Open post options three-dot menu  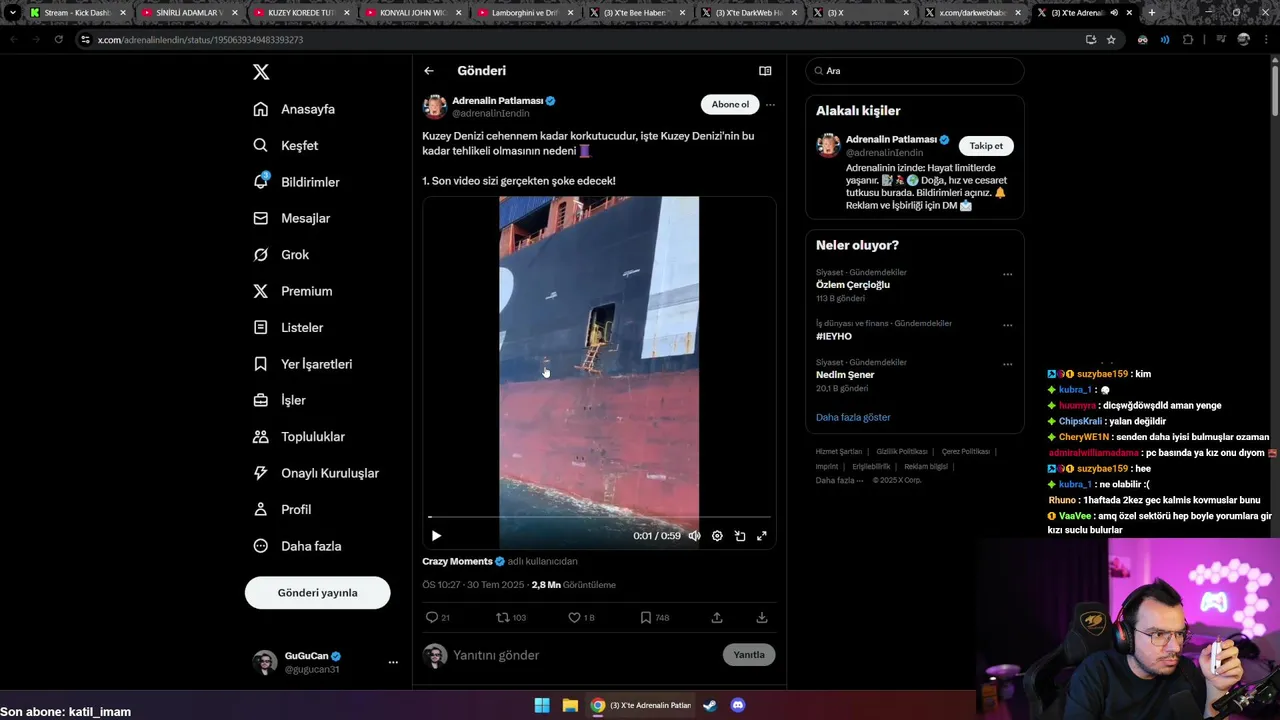(770, 105)
